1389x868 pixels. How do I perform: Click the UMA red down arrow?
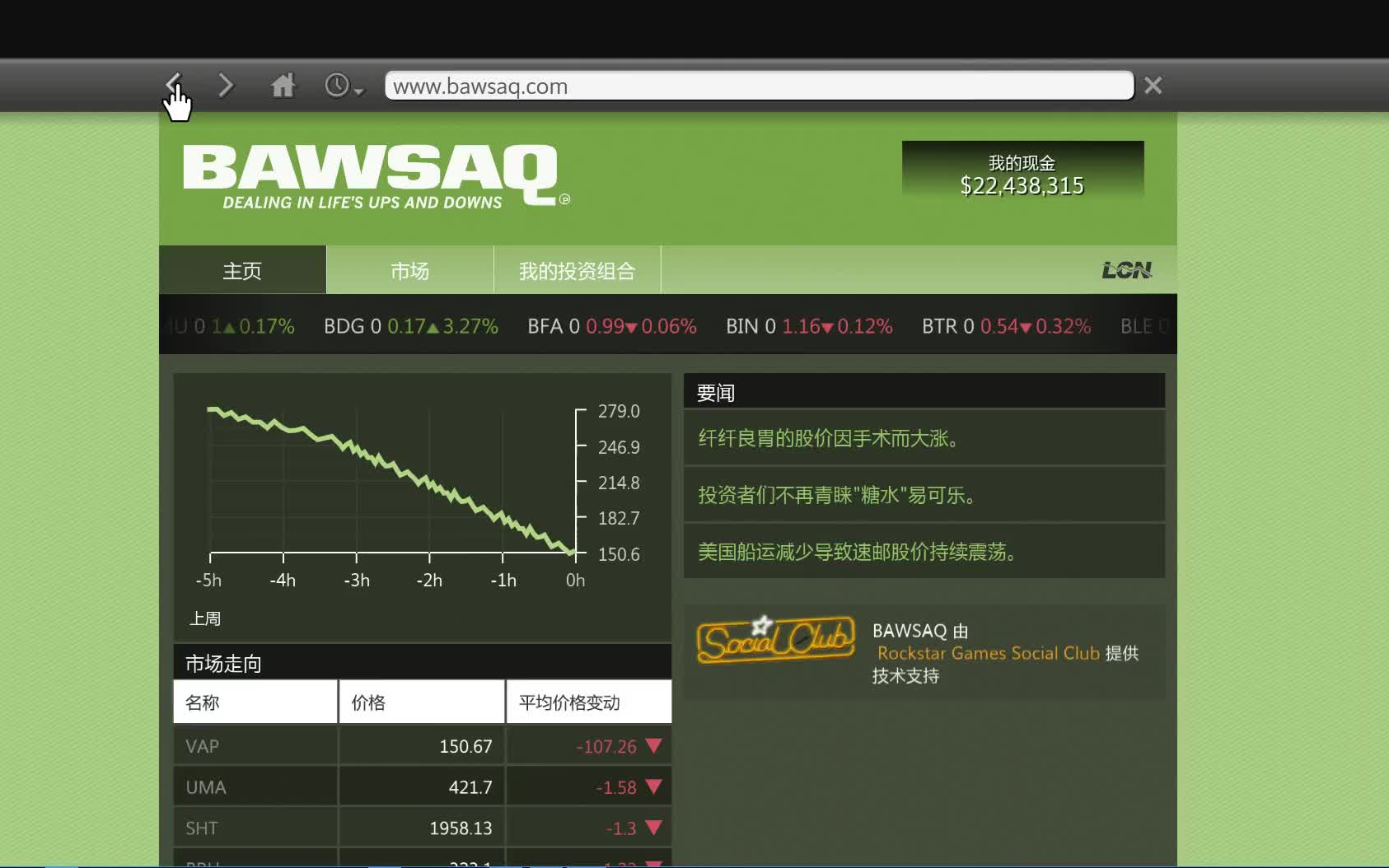point(652,786)
